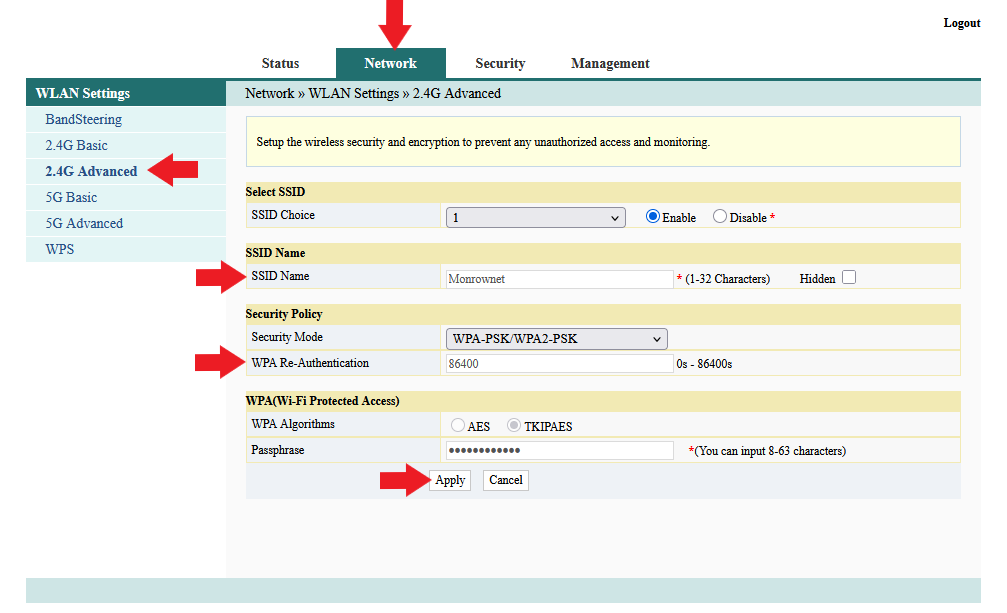This screenshot has width=1007, height=613.
Task: Open the WPS settings page
Action: [x=60, y=250]
